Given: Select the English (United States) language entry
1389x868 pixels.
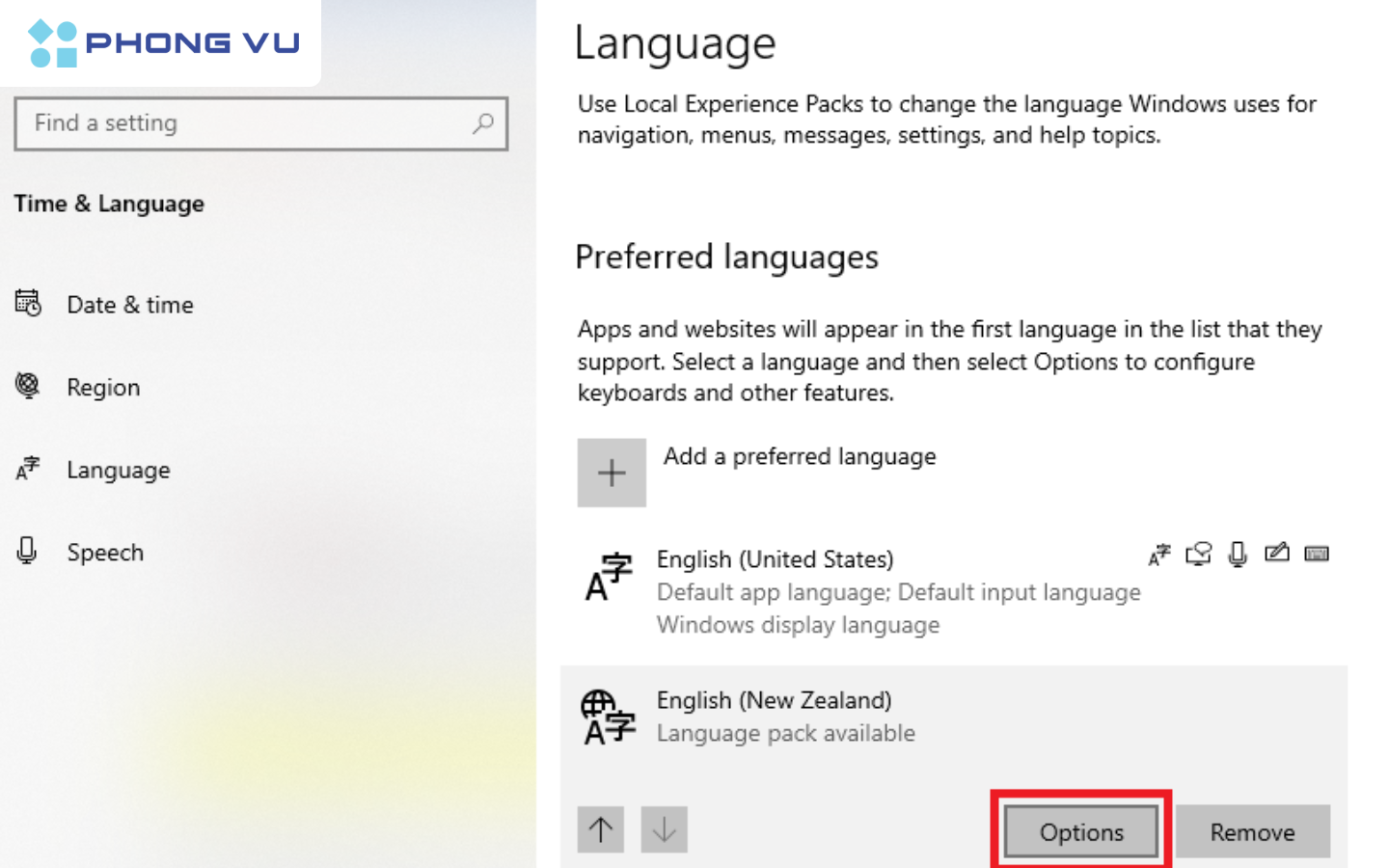Looking at the screenshot, I should coord(954,592).
